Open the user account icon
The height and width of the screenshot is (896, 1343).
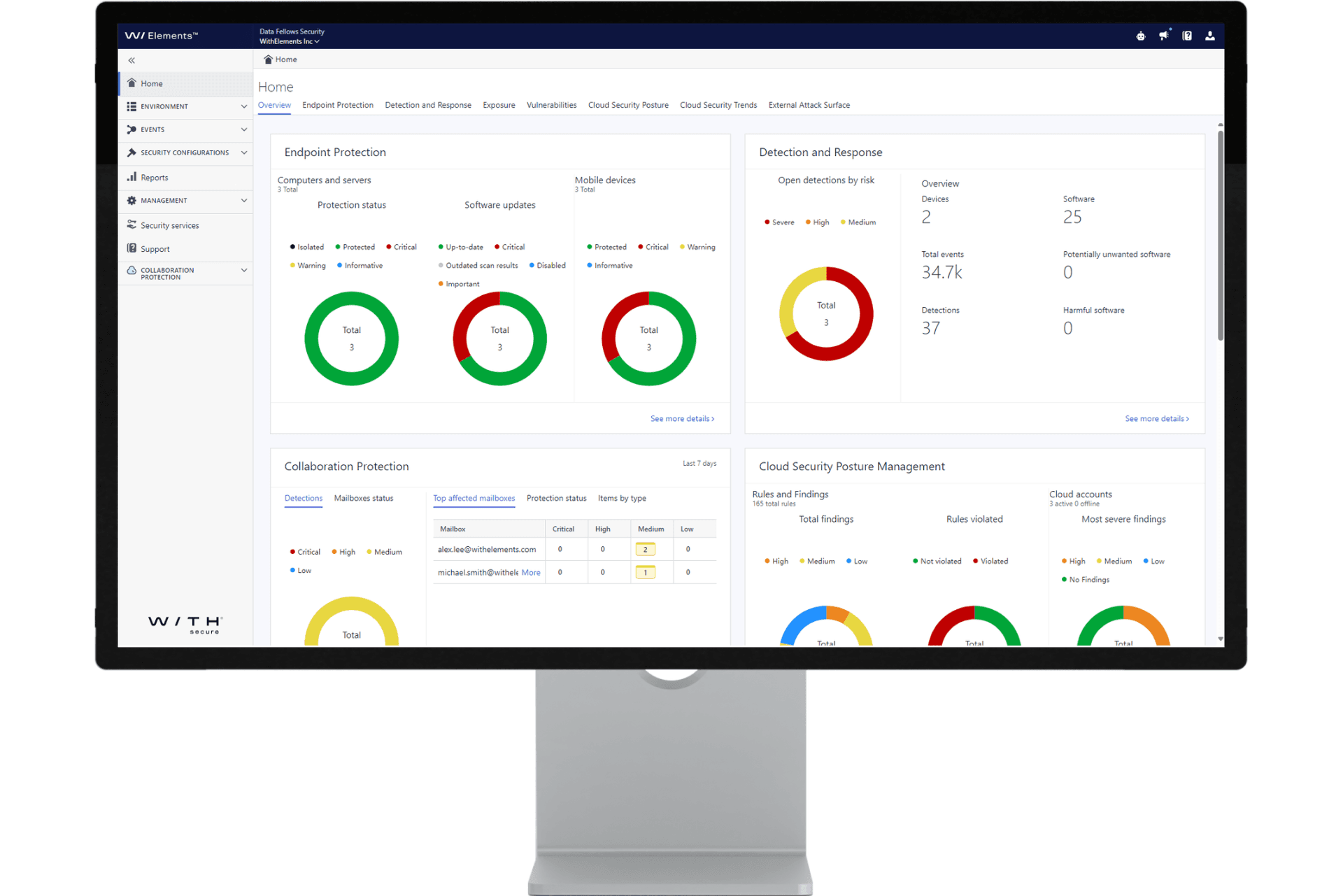coord(1210,36)
